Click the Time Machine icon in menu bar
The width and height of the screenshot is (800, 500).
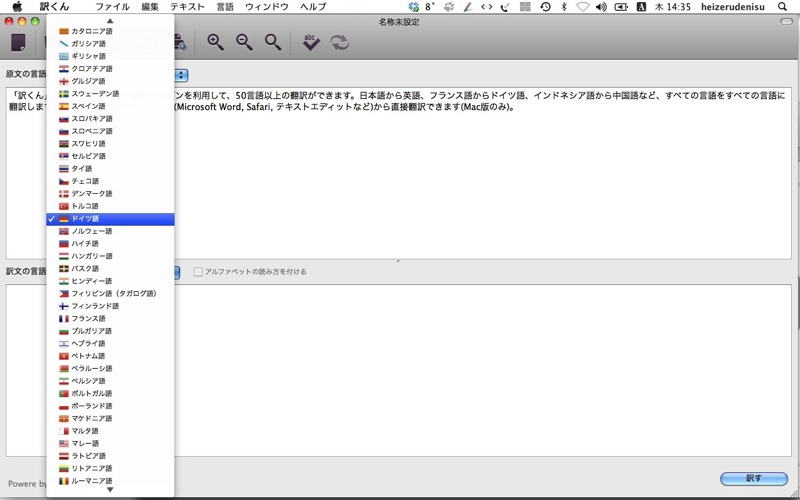(x=545, y=7)
